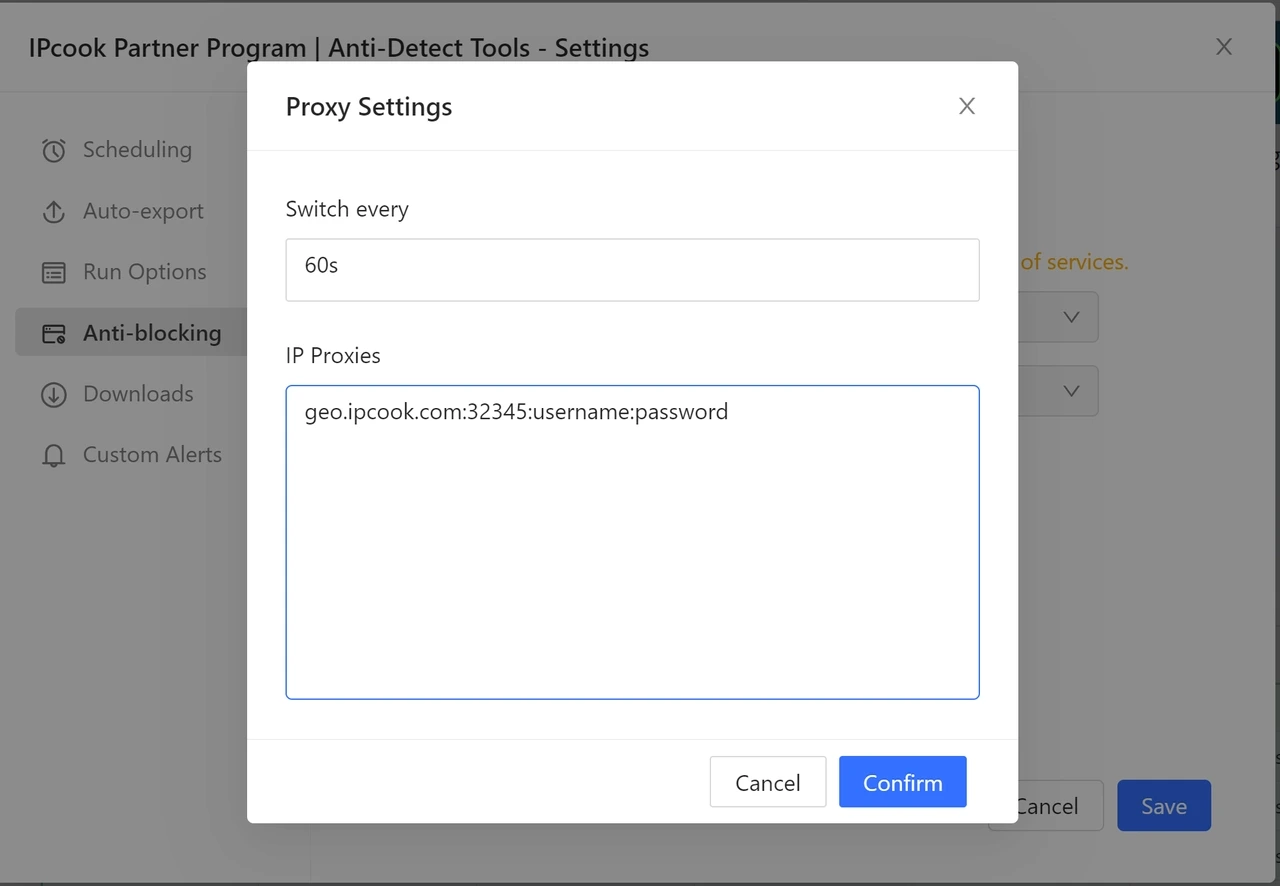Click the Downloads arrow icon
Screen dimensions: 1280x886
tap(53, 393)
